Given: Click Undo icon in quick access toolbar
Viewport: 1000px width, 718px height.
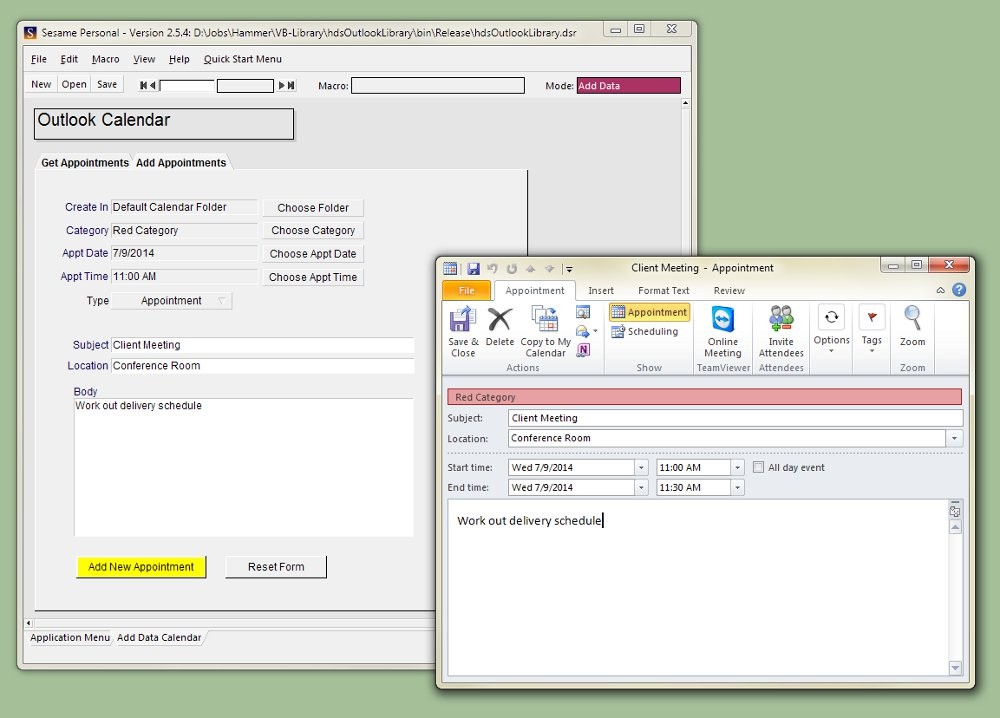Looking at the screenshot, I should tap(492, 268).
